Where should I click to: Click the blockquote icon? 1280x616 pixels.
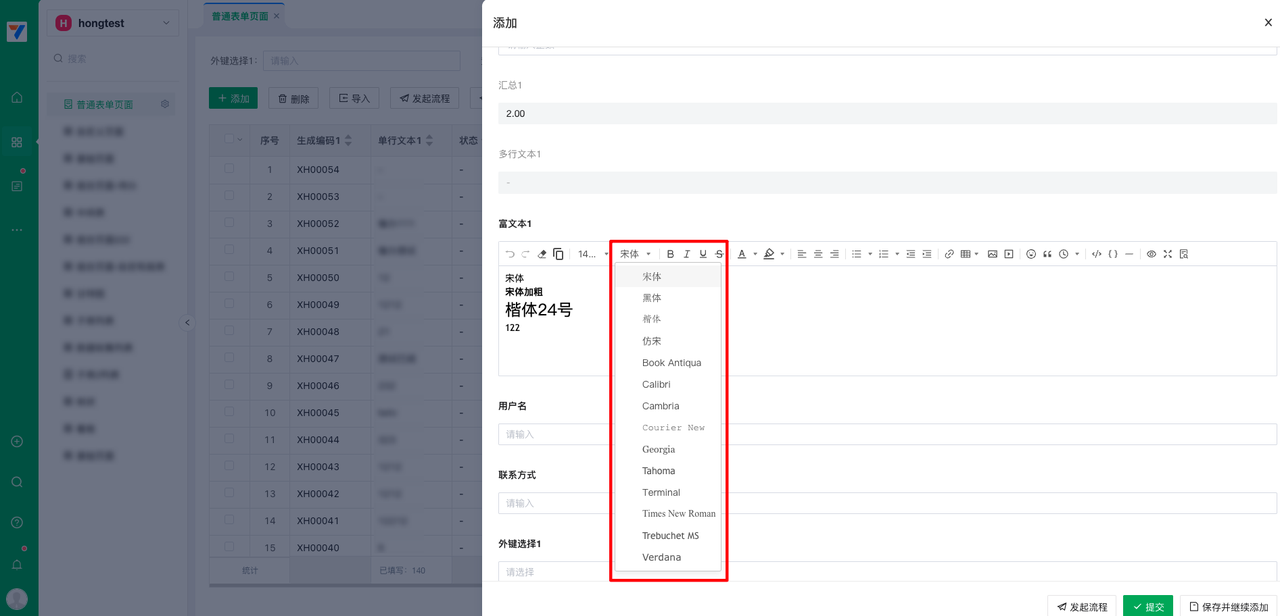coord(1047,254)
